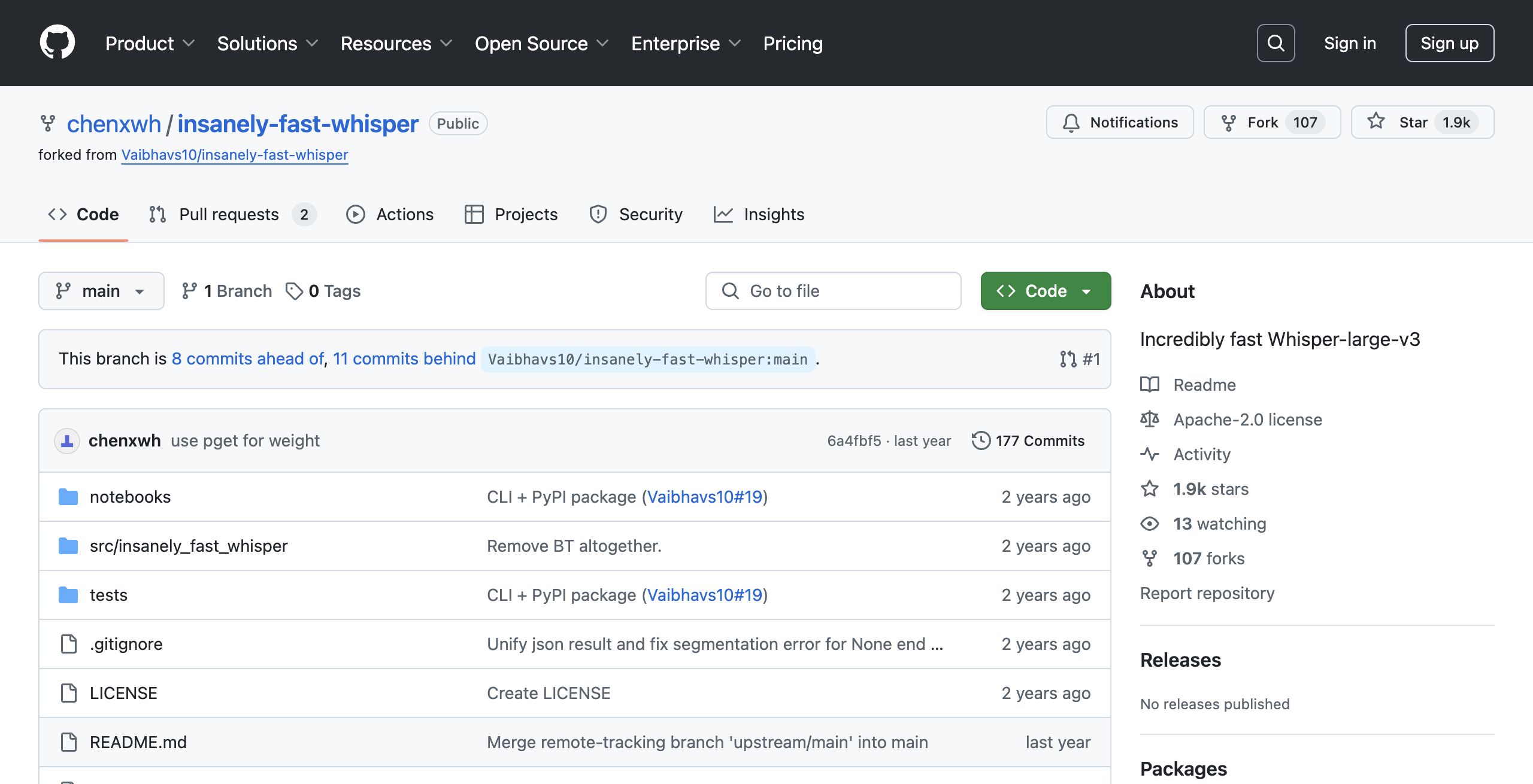This screenshot has height=784, width=1533.
Task: Click the commit history clock icon
Action: 981,441
